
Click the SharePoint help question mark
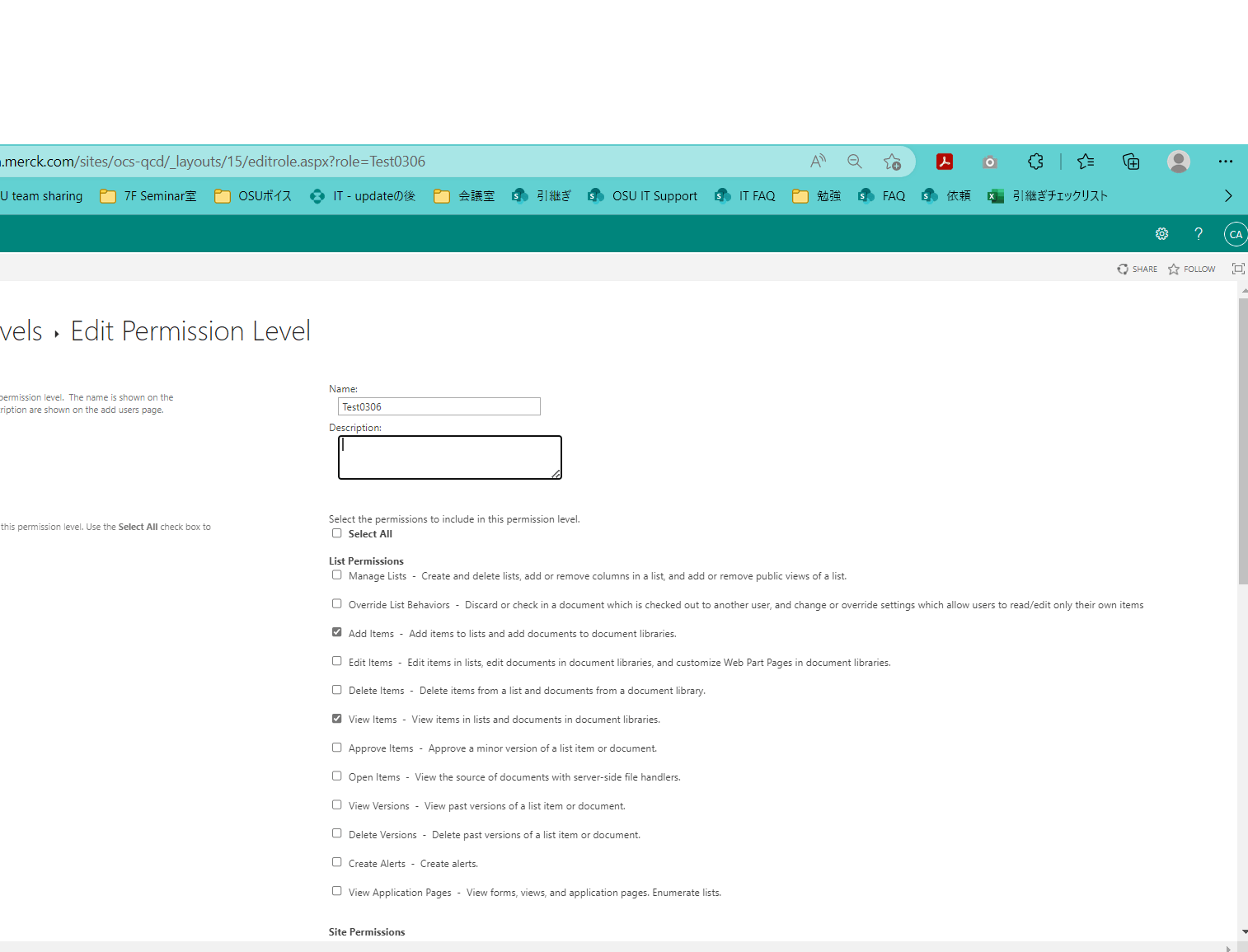click(1199, 234)
